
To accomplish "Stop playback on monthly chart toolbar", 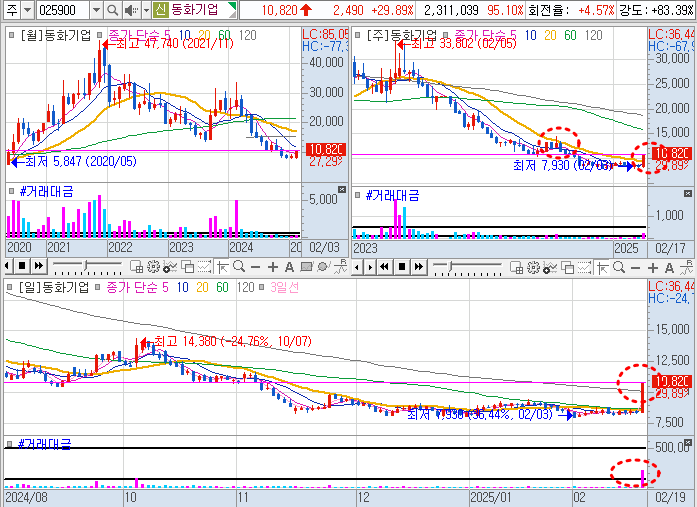I will coord(22,266).
